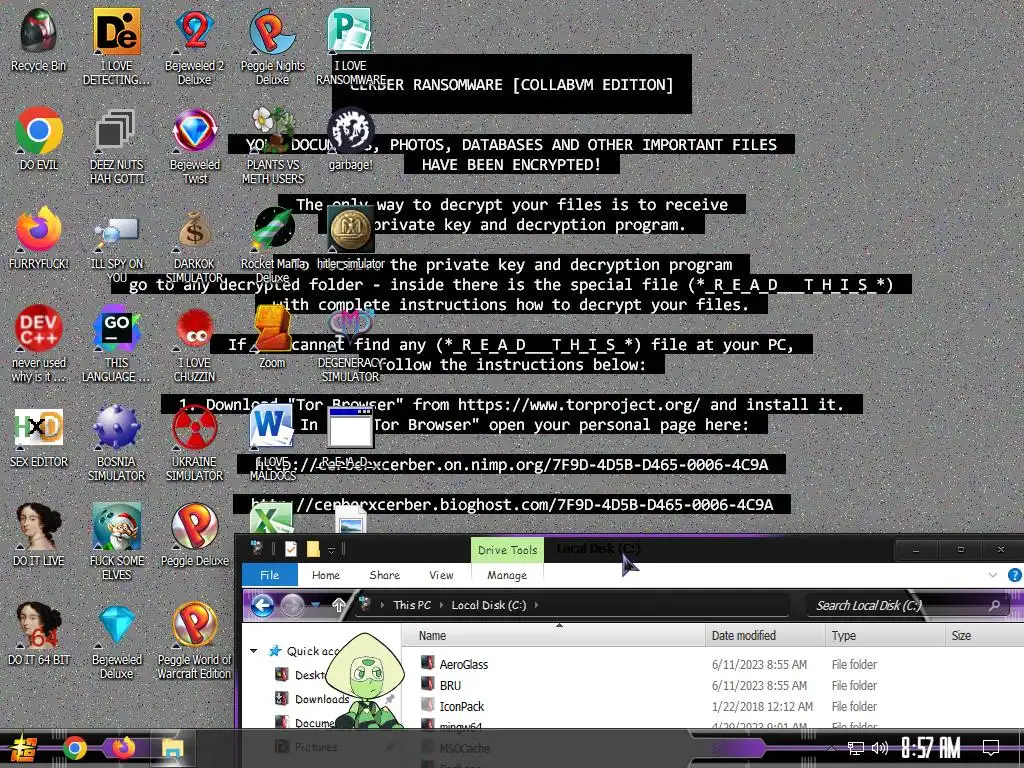1024x768 pixels.
Task: Sort by the Name column header
Action: pyautogui.click(x=554, y=635)
